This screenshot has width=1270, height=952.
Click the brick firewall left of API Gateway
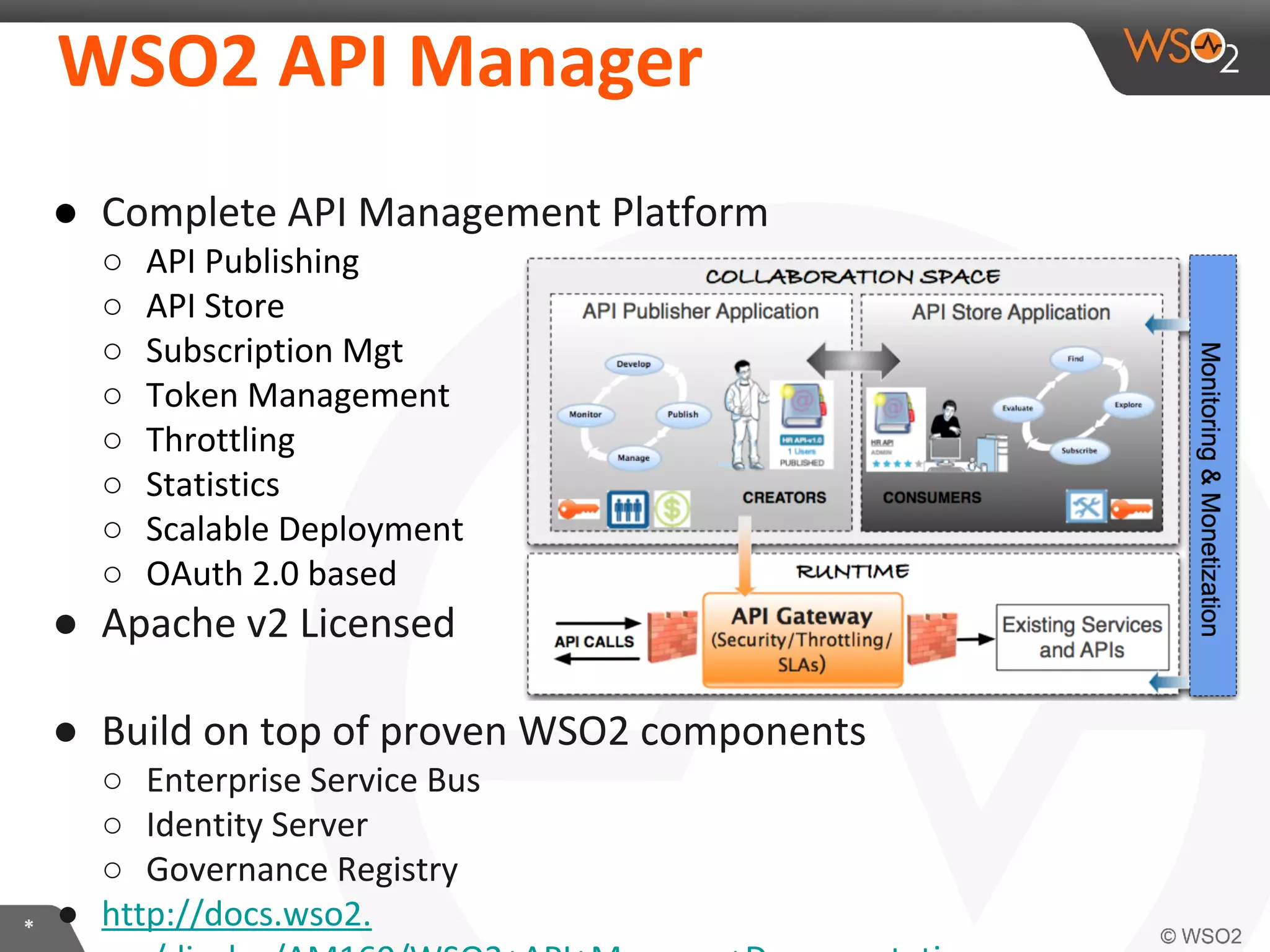pos(672,637)
